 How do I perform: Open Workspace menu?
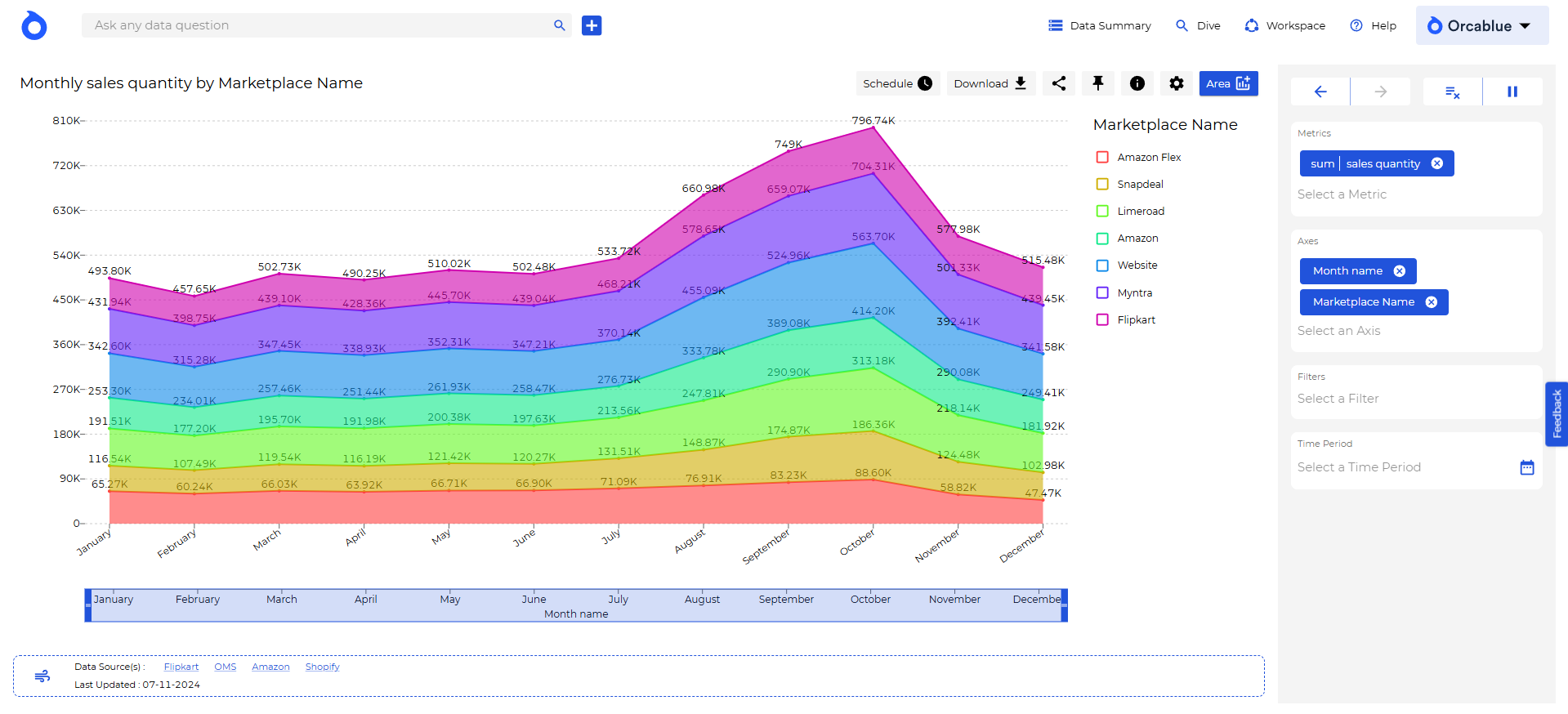(x=1285, y=25)
